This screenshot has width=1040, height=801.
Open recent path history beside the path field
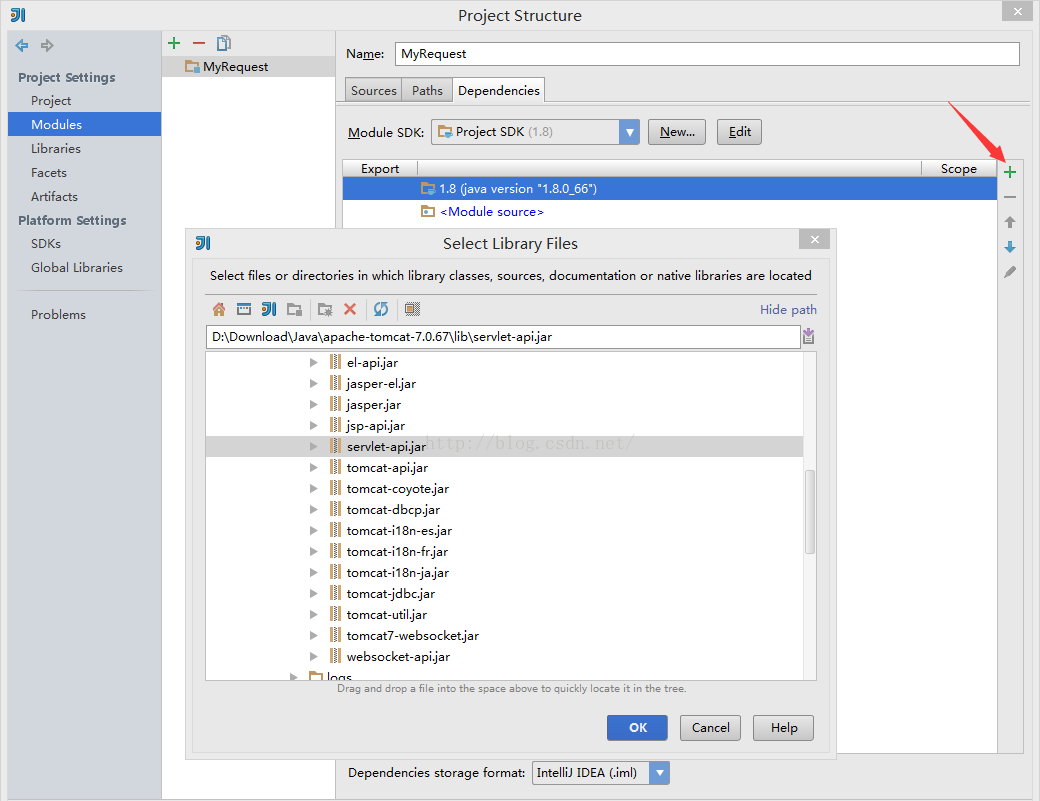809,337
